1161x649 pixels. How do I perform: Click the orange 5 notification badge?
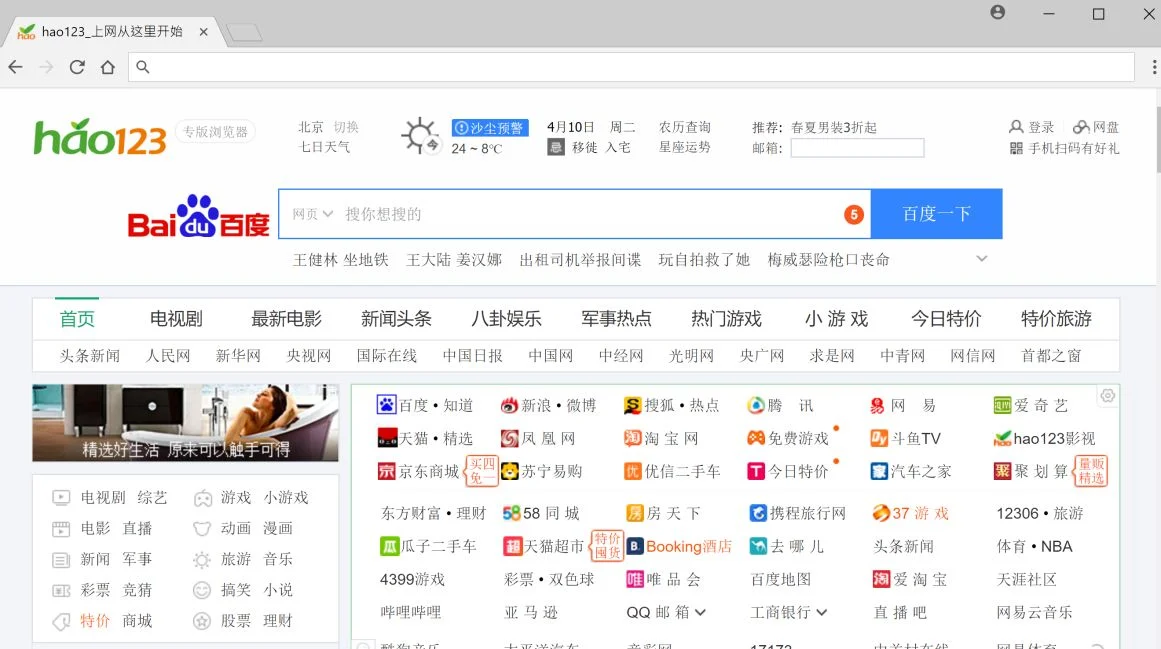point(854,215)
